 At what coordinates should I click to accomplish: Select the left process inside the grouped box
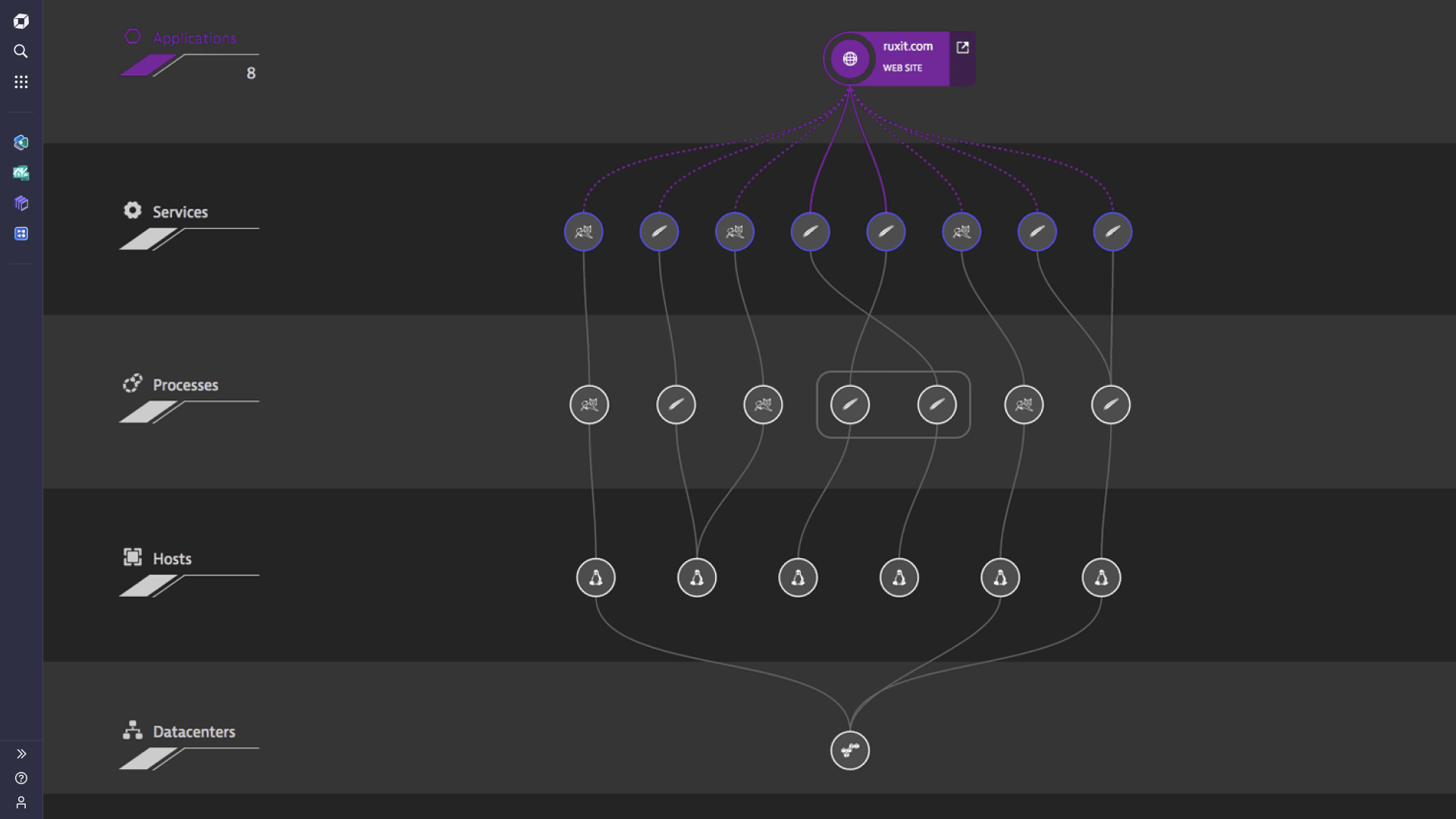pos(850,405)
